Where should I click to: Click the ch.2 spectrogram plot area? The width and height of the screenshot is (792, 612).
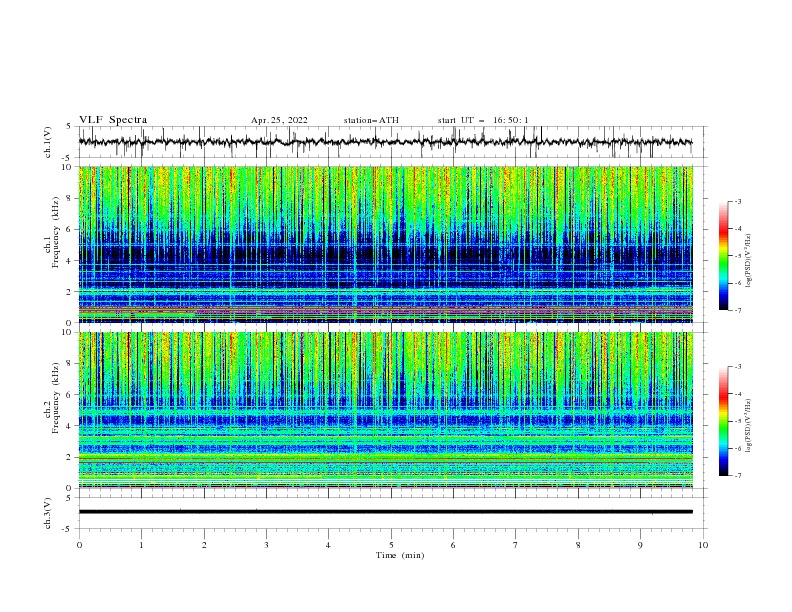(385, 410)
